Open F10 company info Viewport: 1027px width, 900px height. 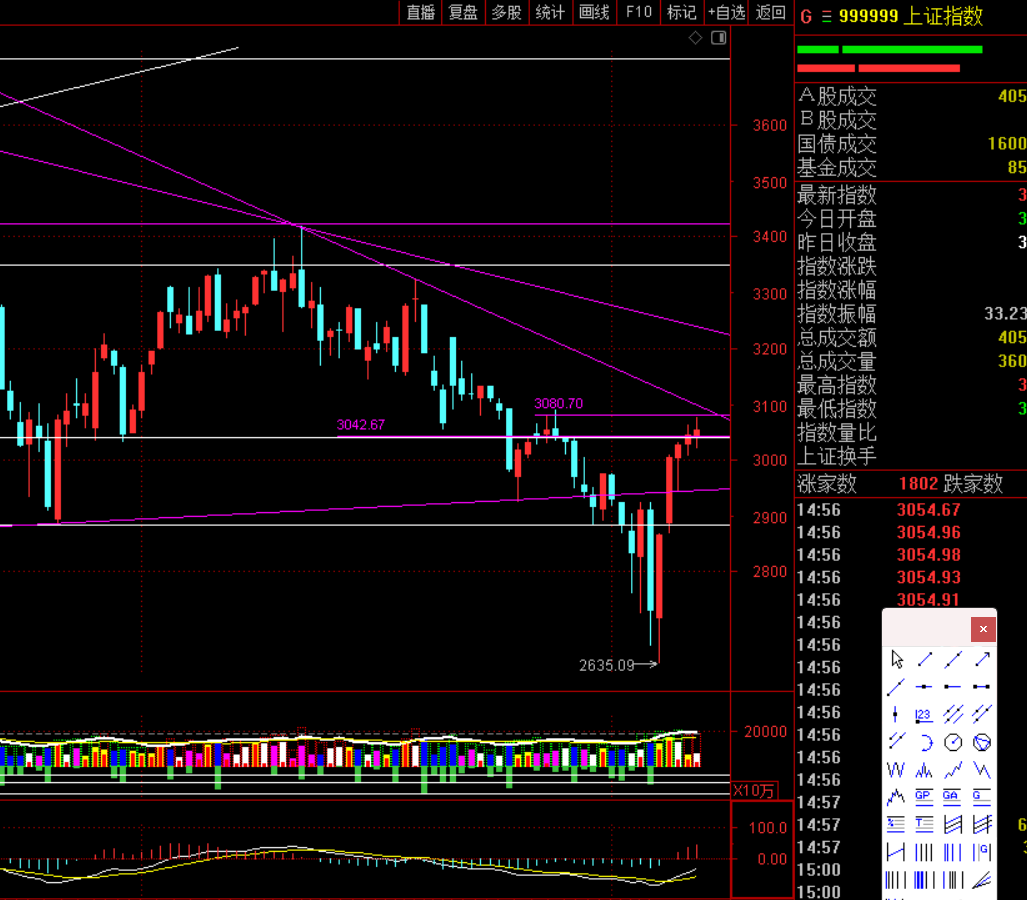(x=639, y=12)
